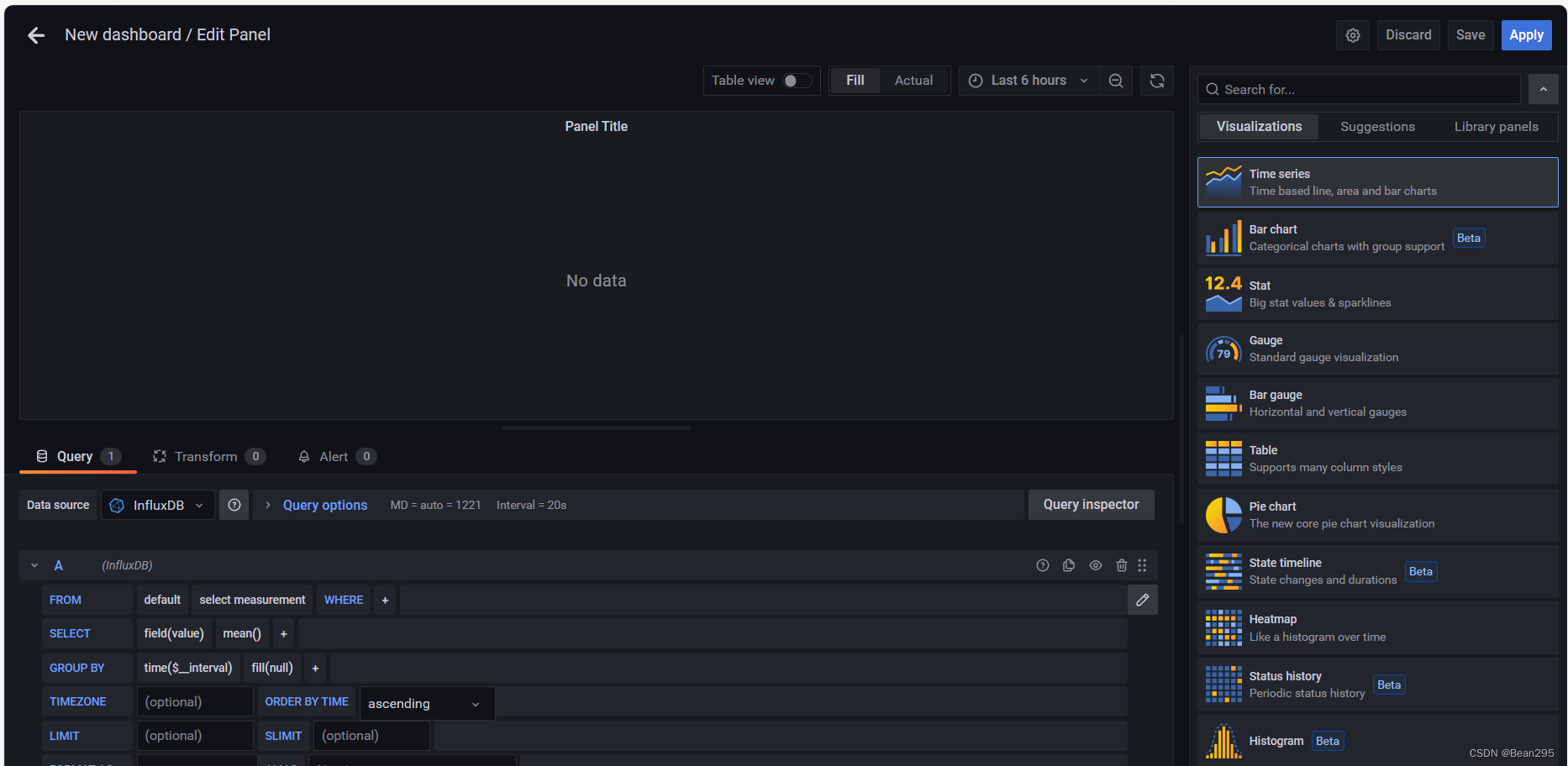Open the Last 6 hours time picker

pos(1029,81)
